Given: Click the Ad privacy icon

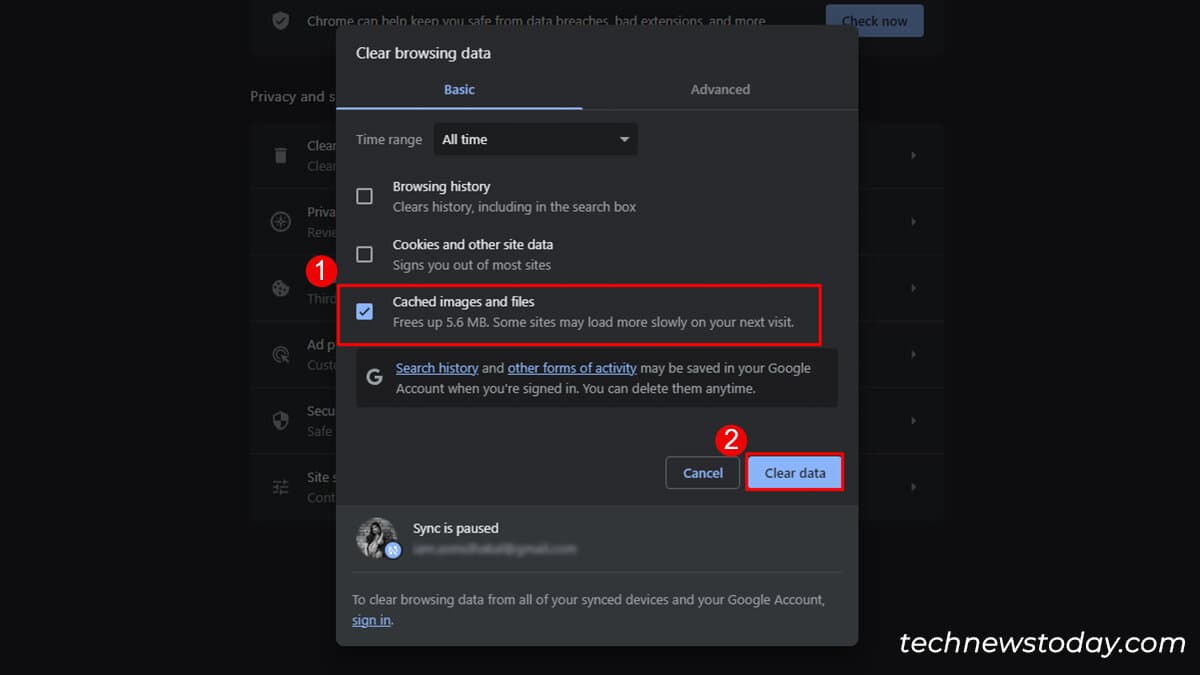Looking at the screenshot, I should click(x=281, y=354).
